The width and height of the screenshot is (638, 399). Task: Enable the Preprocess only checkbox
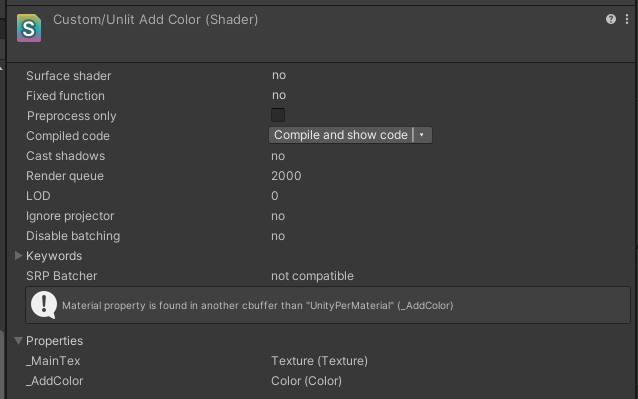(278, 115)
